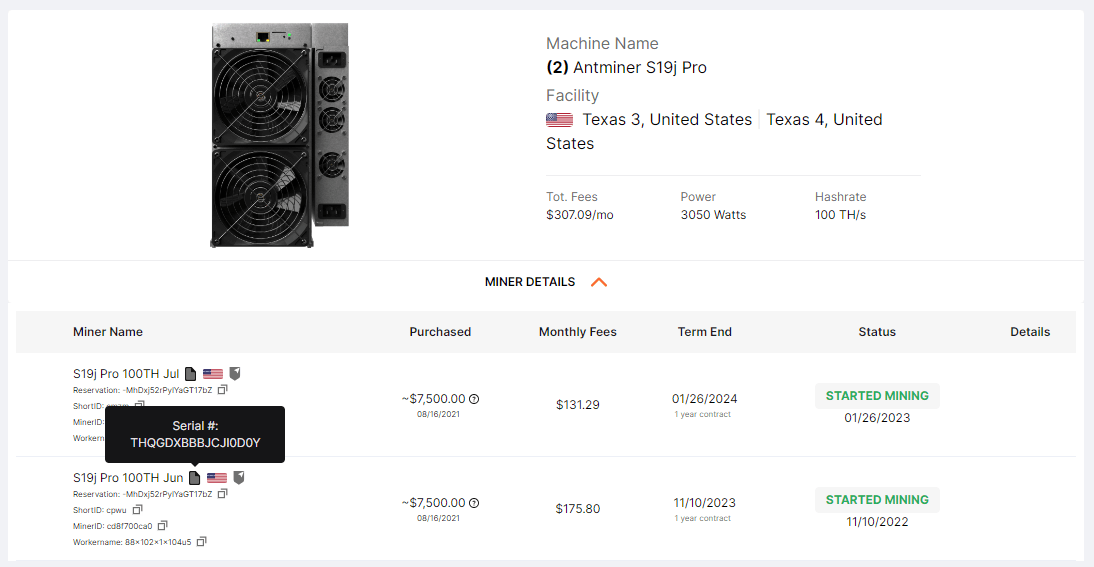Select the Texas 3, United States facility

tap(667, 120)
